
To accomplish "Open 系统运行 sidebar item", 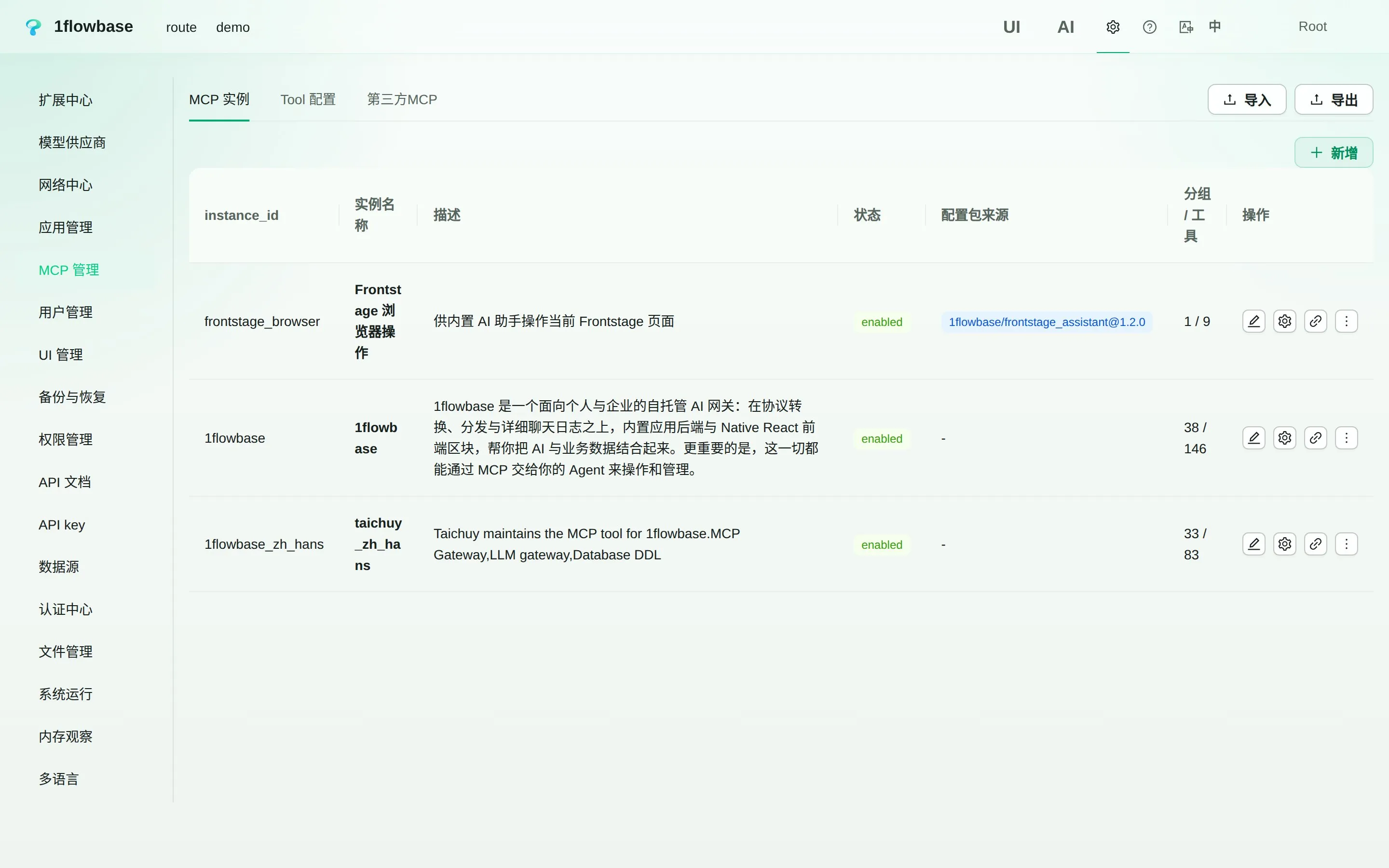I will pos(66,694).
